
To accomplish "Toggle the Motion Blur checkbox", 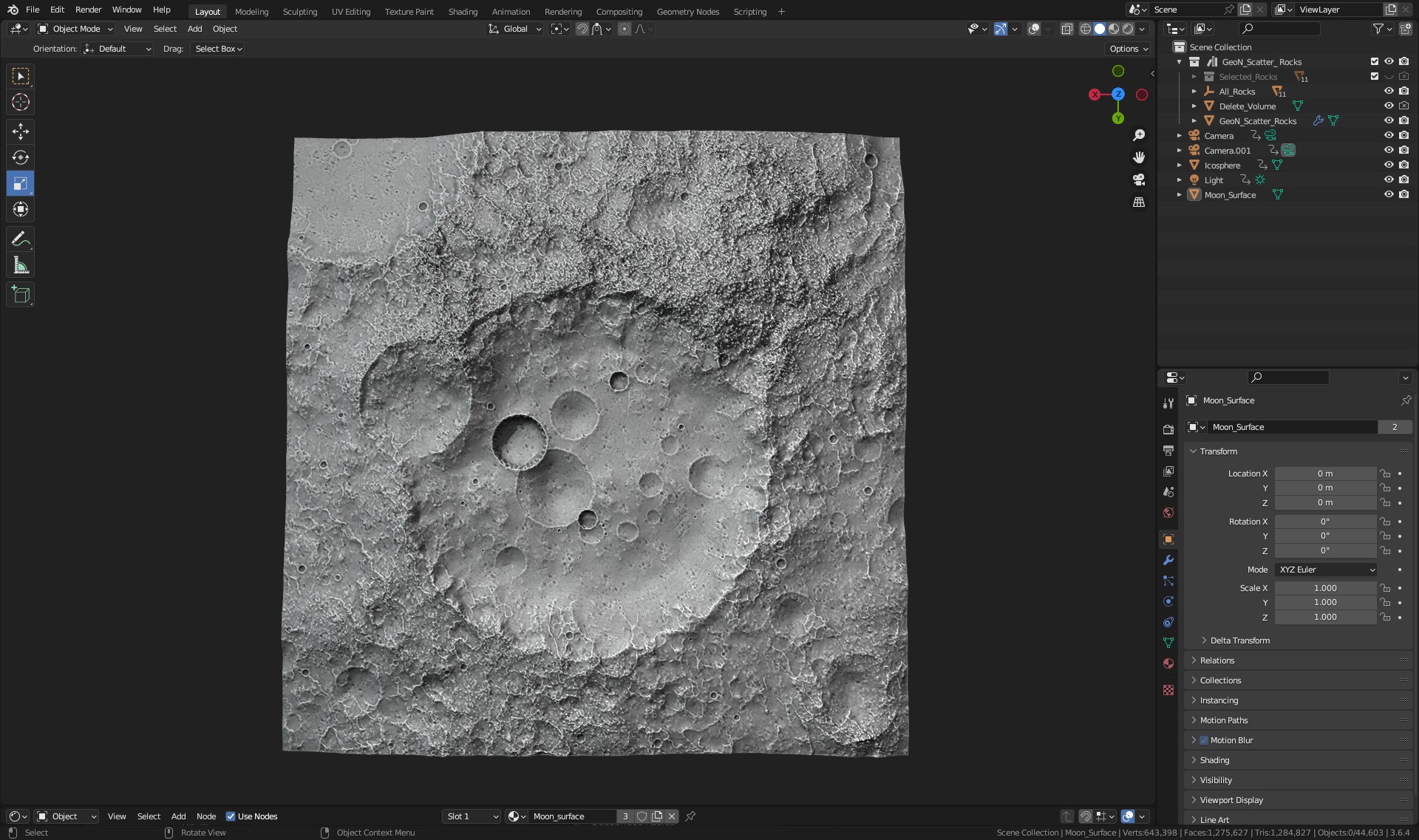I will click(x=1204, y=740).
